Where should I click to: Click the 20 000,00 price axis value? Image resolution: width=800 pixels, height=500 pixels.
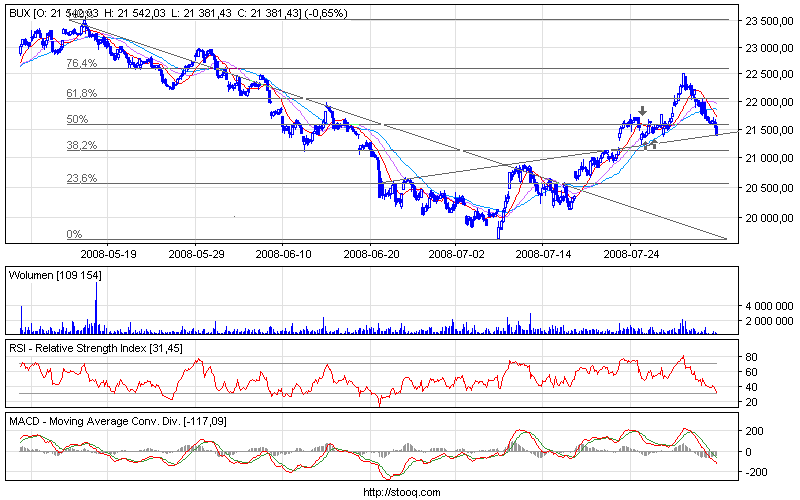pyautogui.click(x=769, y=218)
